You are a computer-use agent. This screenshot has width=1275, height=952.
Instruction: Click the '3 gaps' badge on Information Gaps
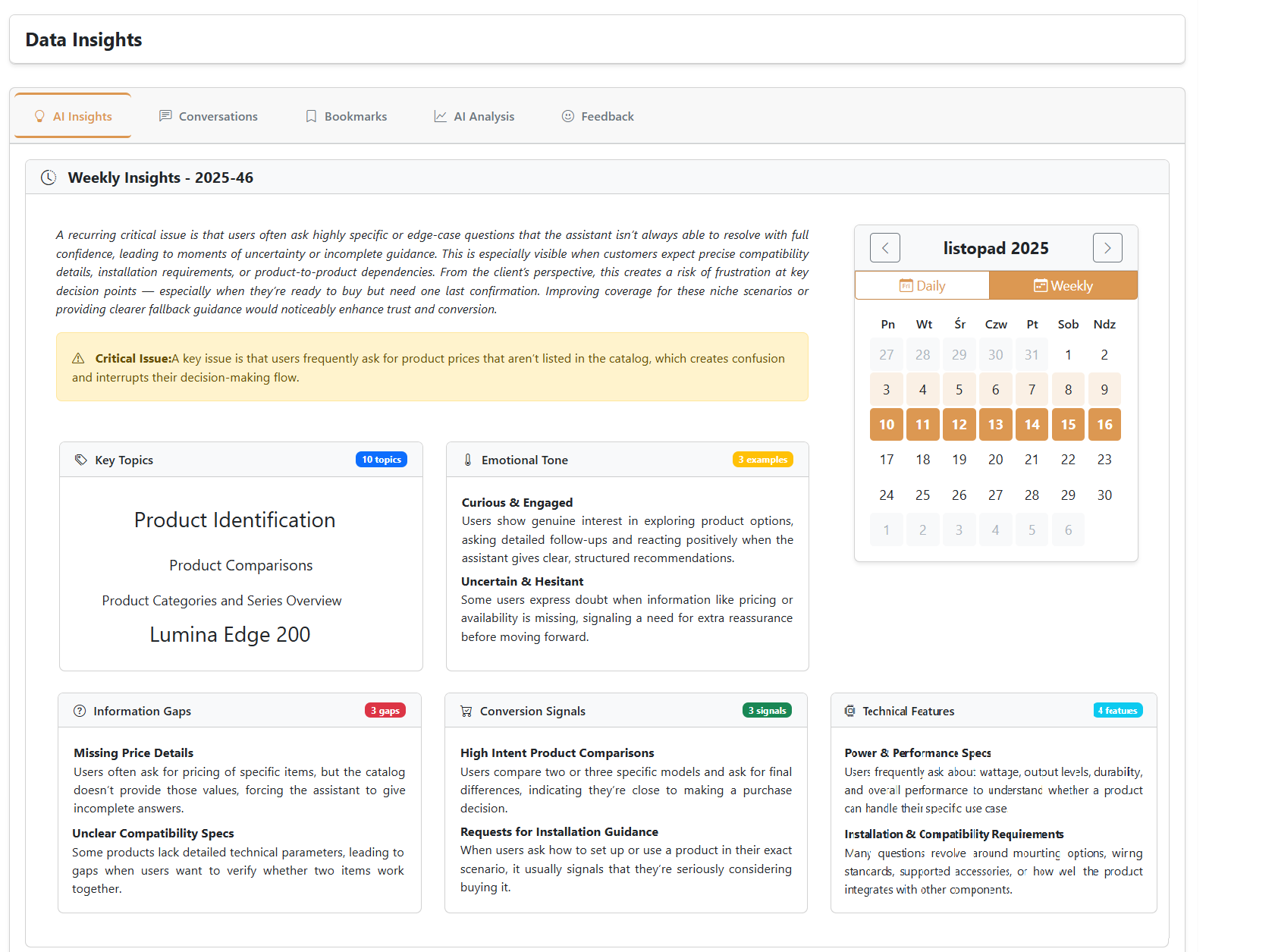[385, 710]
